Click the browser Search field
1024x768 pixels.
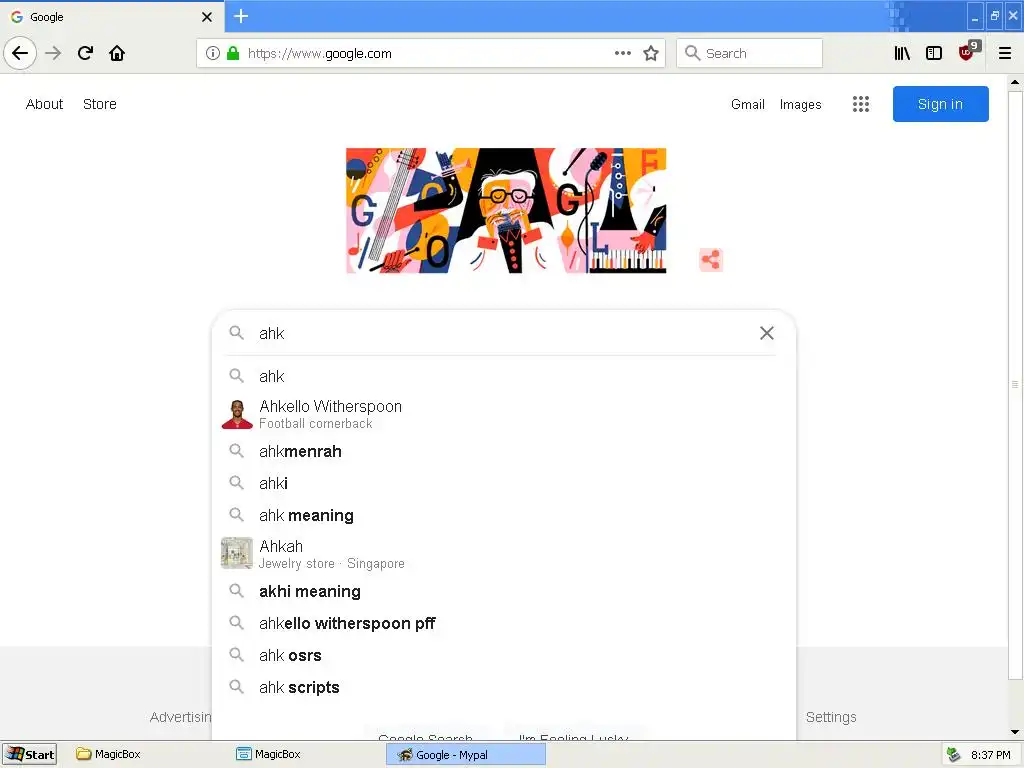[x=749, y=54]
